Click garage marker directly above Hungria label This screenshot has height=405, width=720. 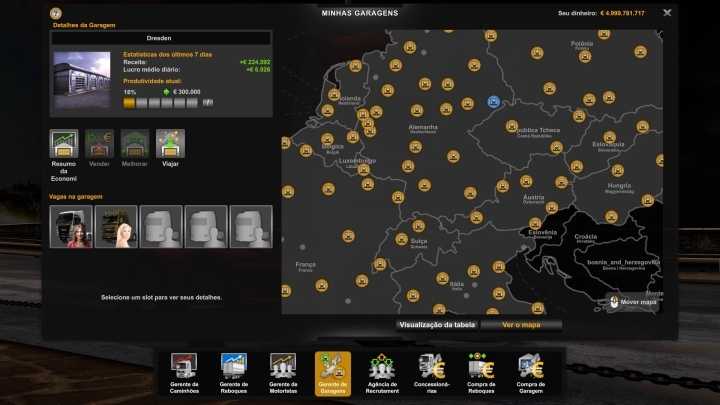click(x=618, y=171)
